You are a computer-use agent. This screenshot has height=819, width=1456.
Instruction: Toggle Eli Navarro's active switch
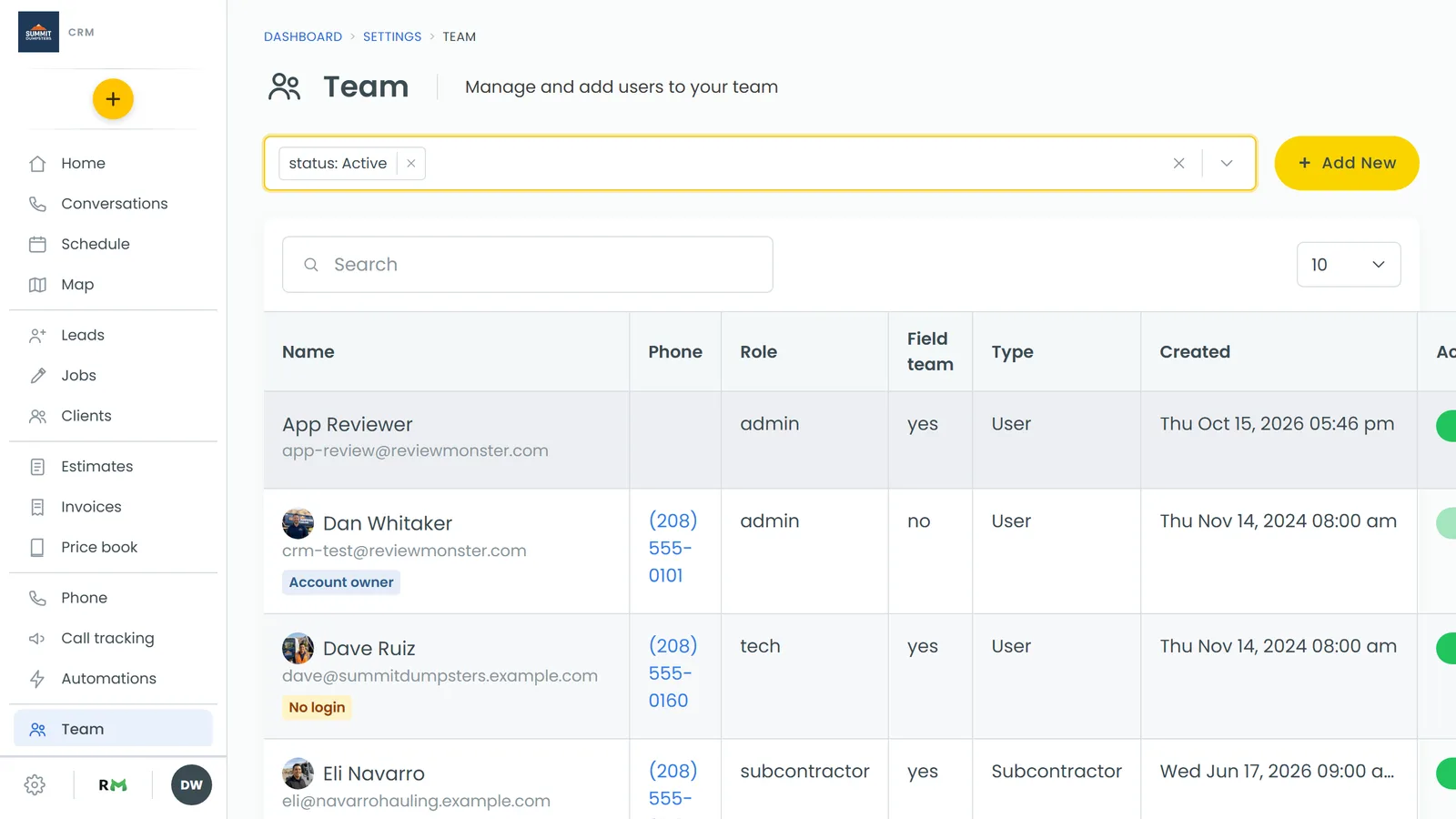(1446, 773)
